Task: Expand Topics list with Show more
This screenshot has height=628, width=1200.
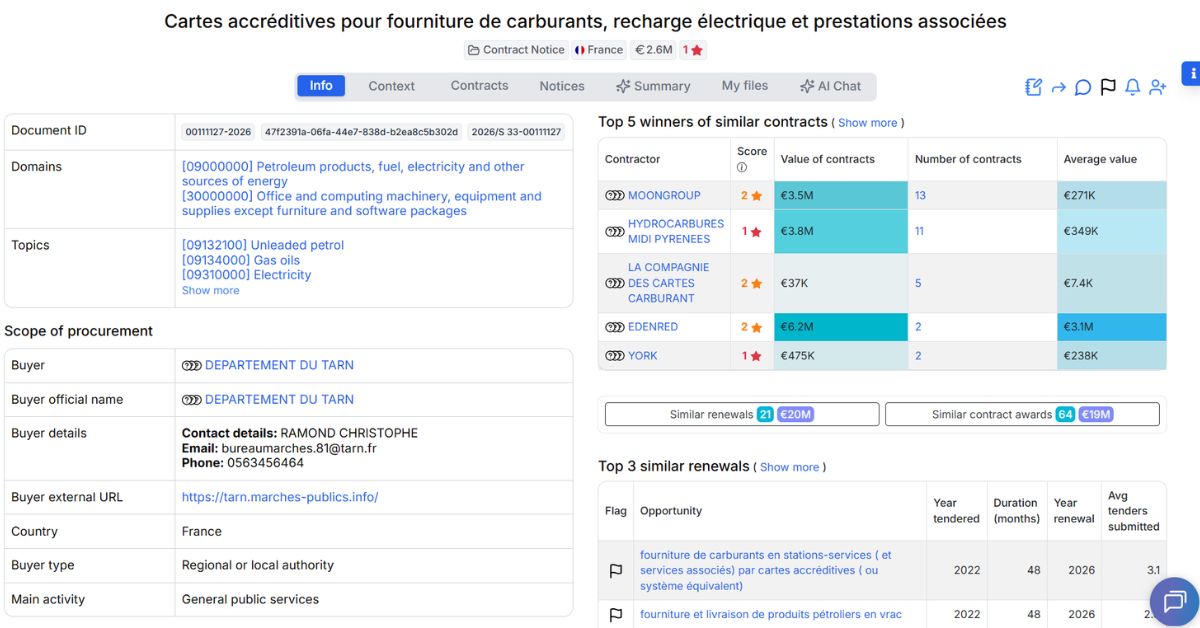Action: pos(210,291)
